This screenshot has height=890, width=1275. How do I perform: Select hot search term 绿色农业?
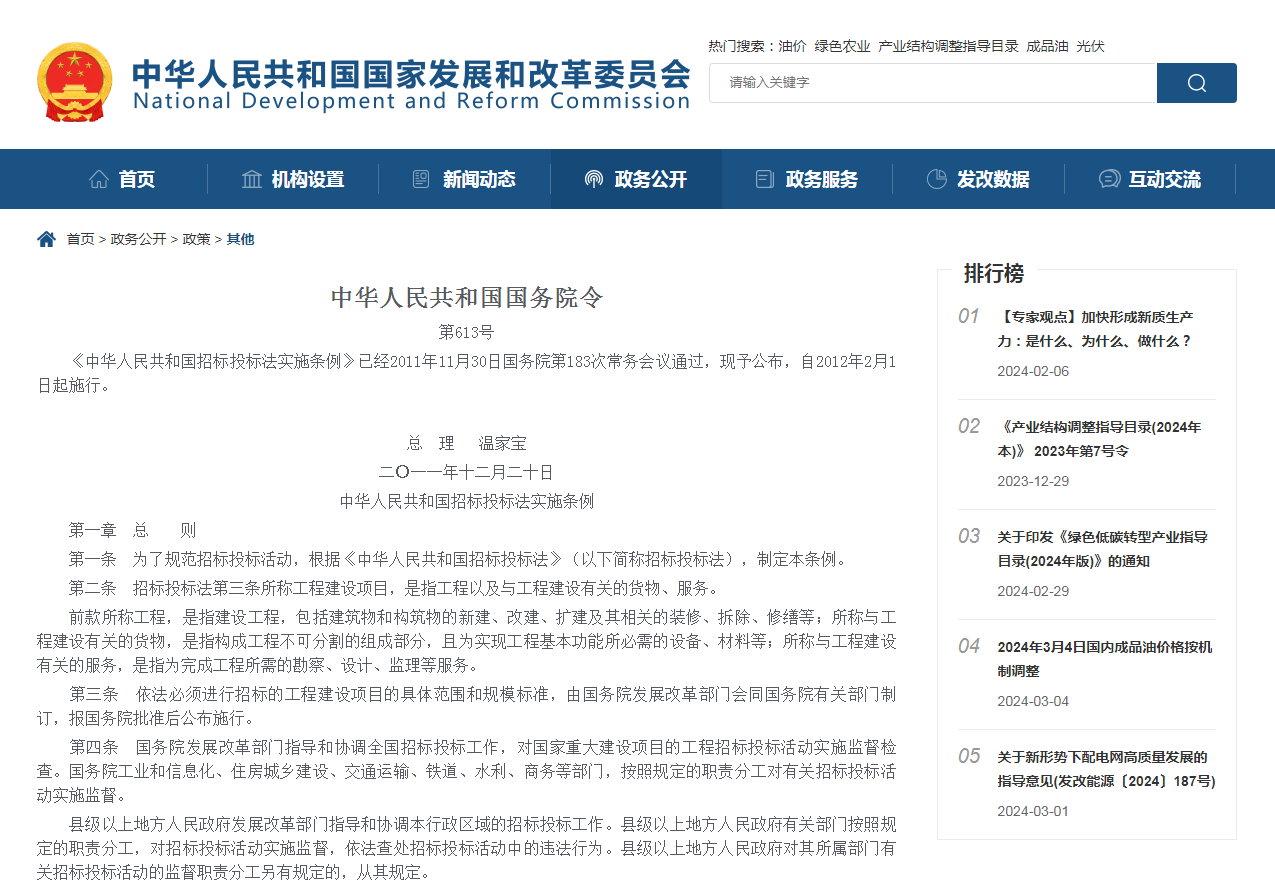pyautogui.click(x=842, y=46)
